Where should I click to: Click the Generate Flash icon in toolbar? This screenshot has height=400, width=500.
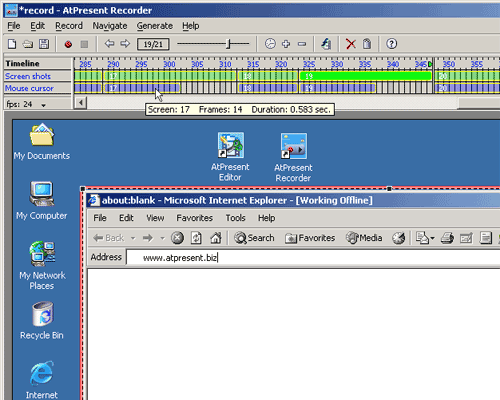[x=326, y=44]
